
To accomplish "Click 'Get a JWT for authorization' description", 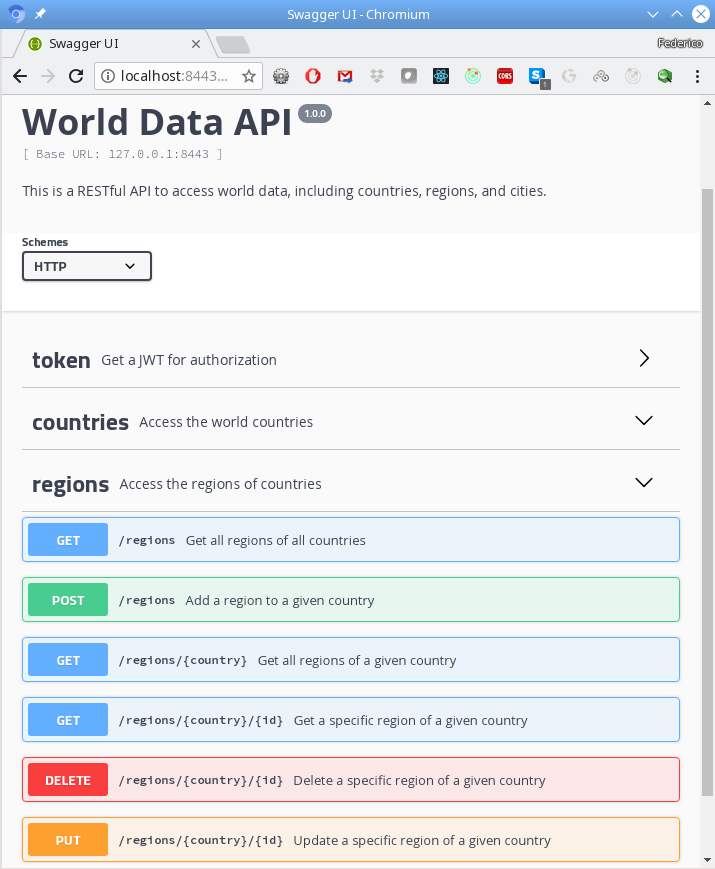I will (x=189, y=360).
